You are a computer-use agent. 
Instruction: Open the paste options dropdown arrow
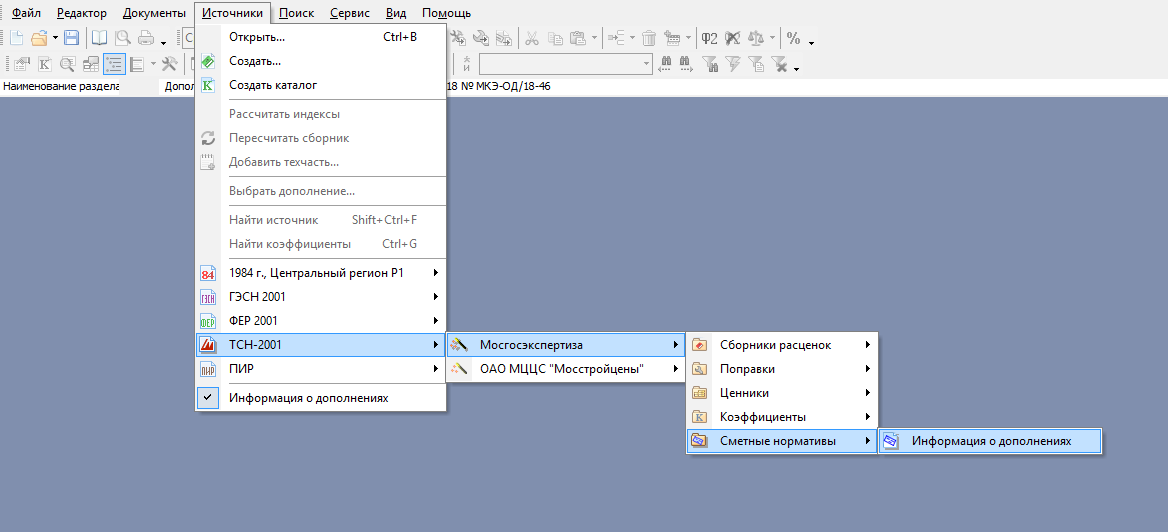(x=594, y=37)
